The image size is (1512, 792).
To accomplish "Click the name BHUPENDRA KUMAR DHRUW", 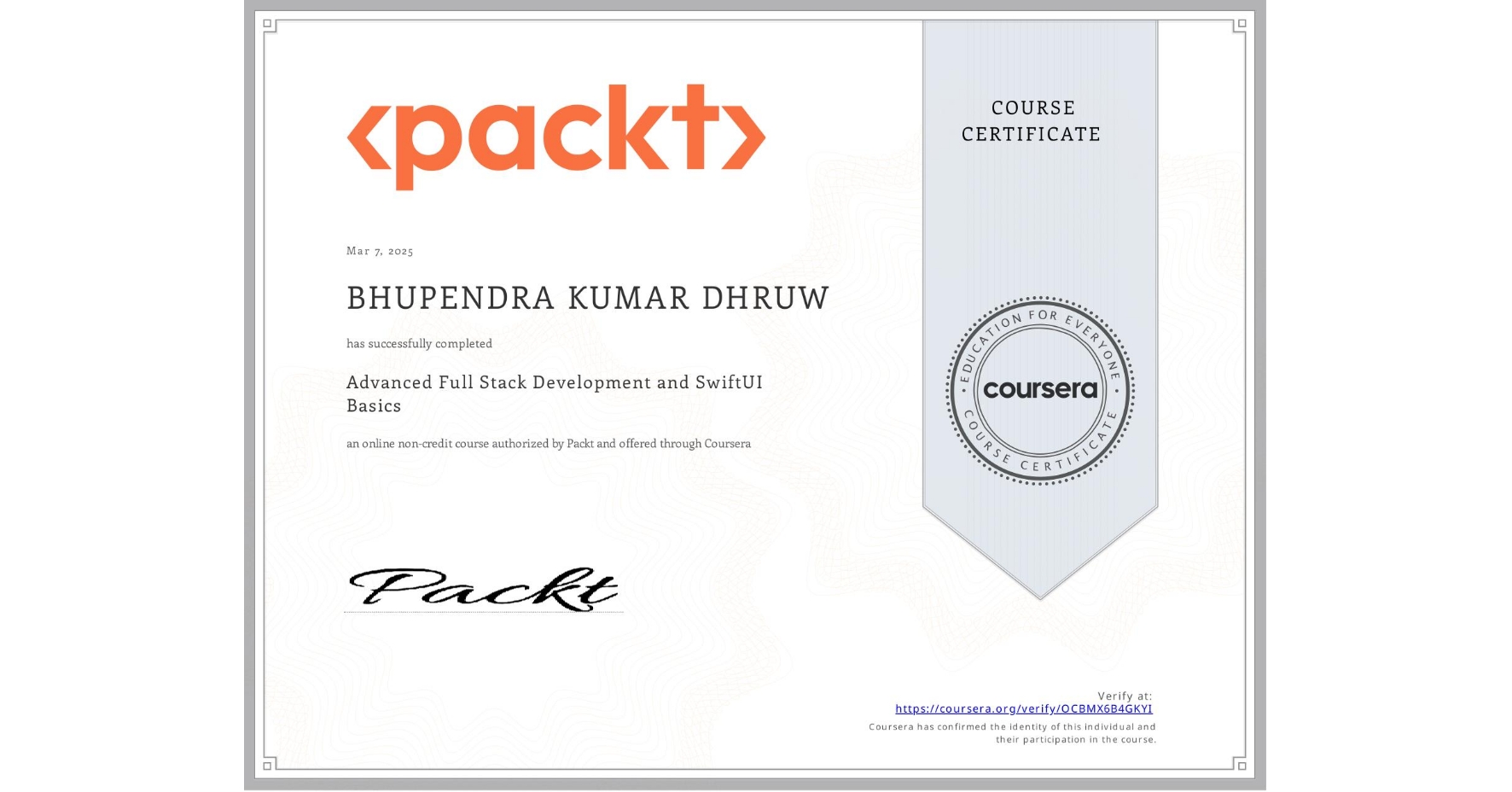I will click(x=587, y=298).
